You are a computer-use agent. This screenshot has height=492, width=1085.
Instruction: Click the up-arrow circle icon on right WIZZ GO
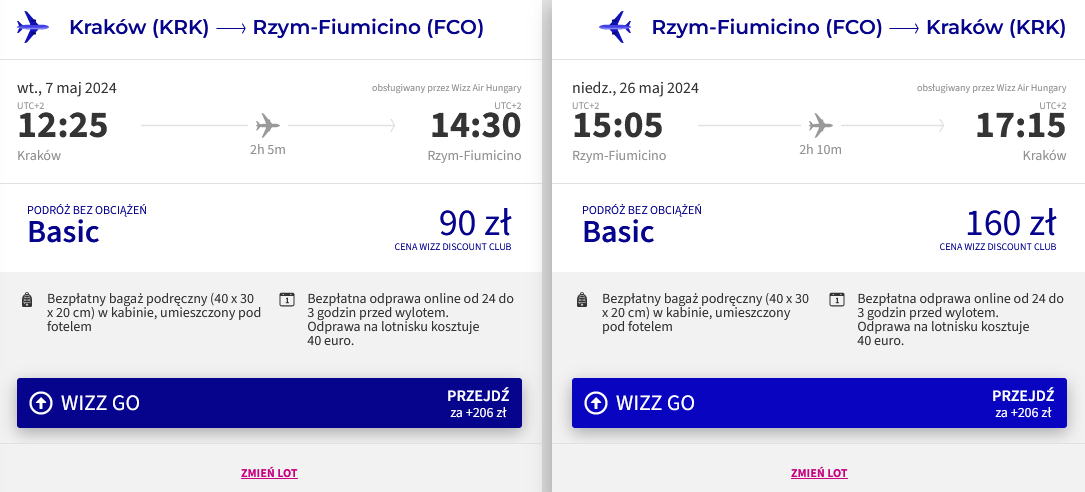[x=596, y=403]
